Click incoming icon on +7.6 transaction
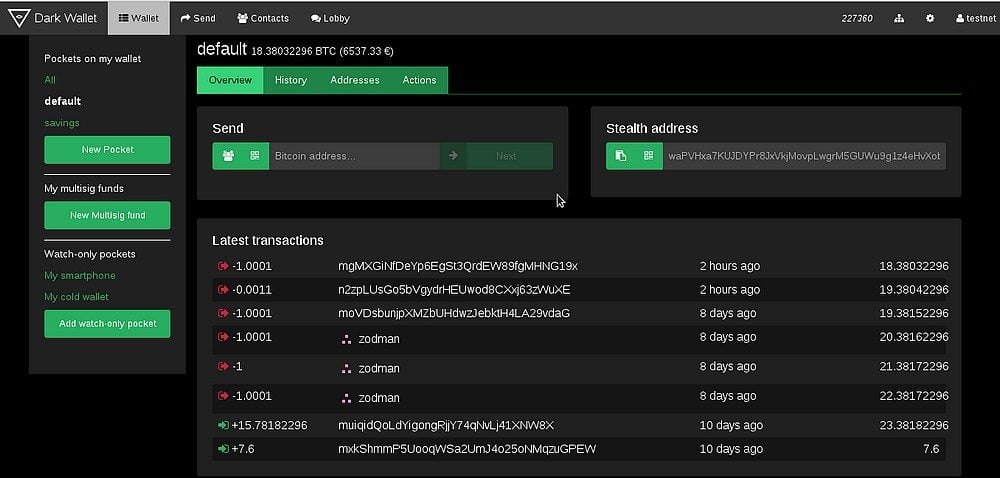Image resolution: width=1000 pixels, height=478 pixels. coord(222,449)
